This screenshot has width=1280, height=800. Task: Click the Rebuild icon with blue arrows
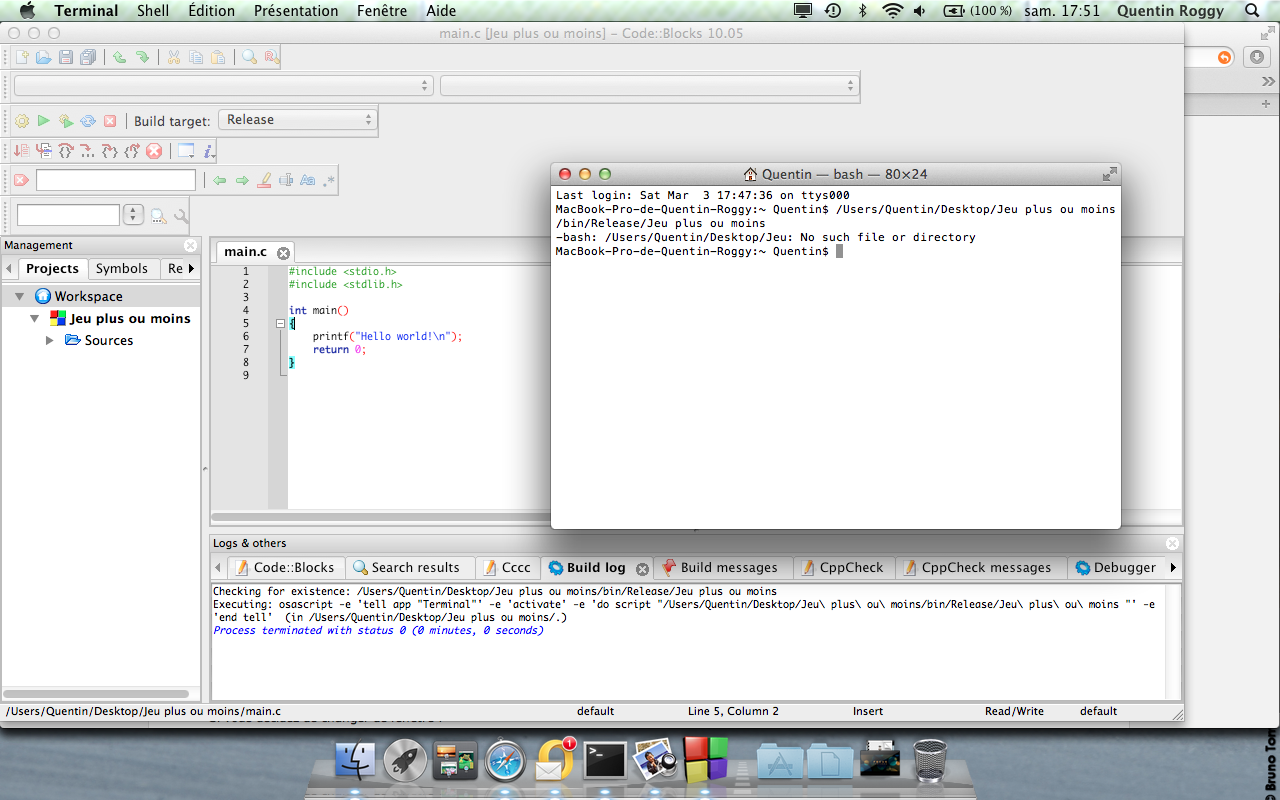[88, 121]
